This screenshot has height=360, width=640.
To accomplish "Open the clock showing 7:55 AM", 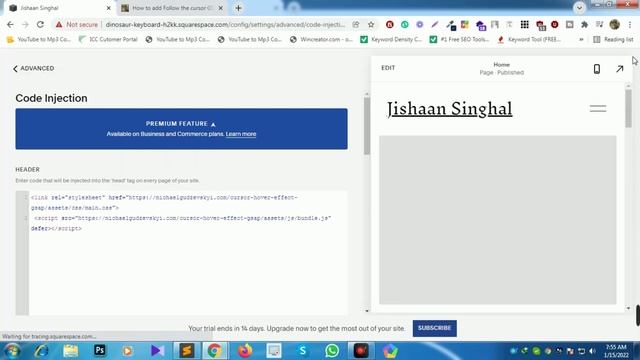I will tap(616, 351).
